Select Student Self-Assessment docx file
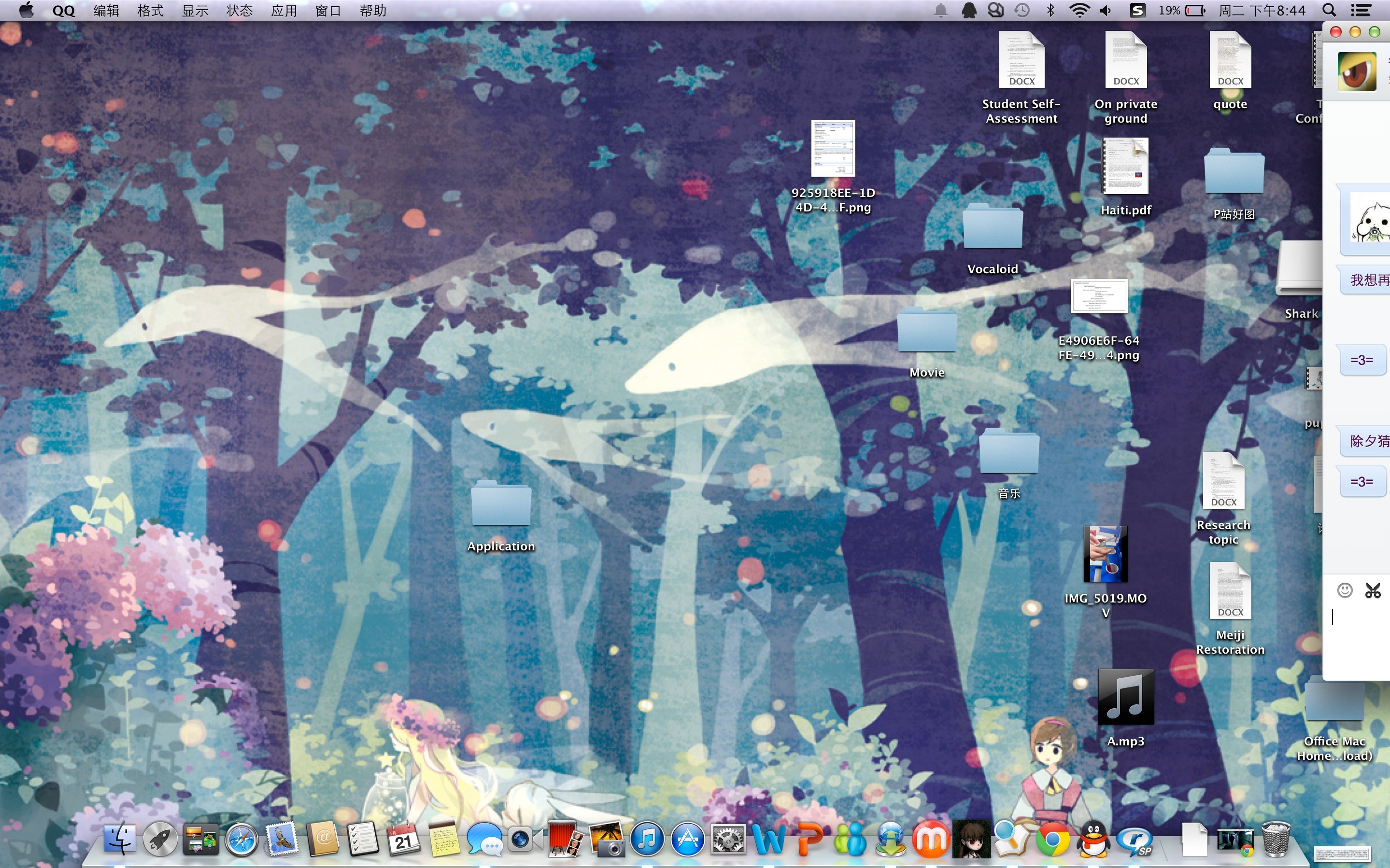Screen dimensions: 1390x868 1021,78
